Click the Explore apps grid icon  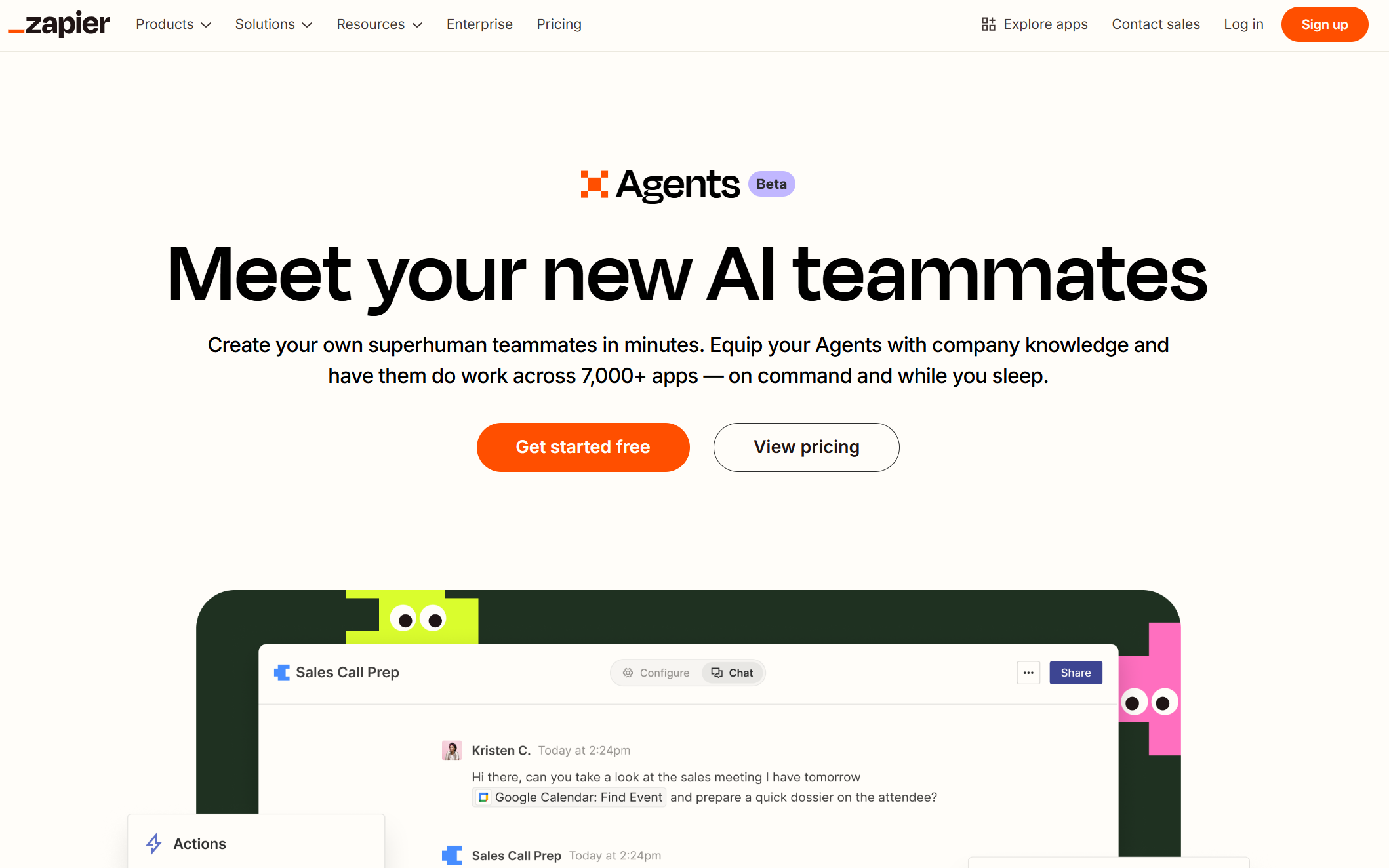988,23
